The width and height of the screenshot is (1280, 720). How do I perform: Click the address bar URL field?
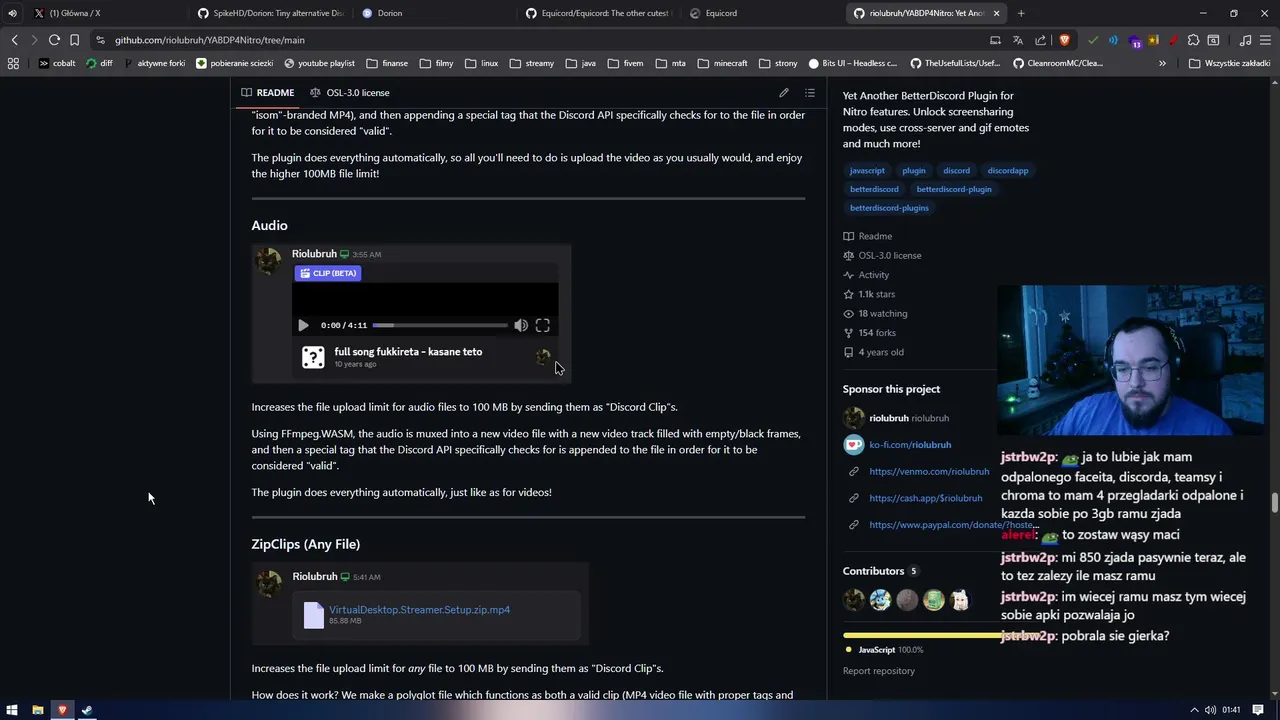(x=540, y=40)
